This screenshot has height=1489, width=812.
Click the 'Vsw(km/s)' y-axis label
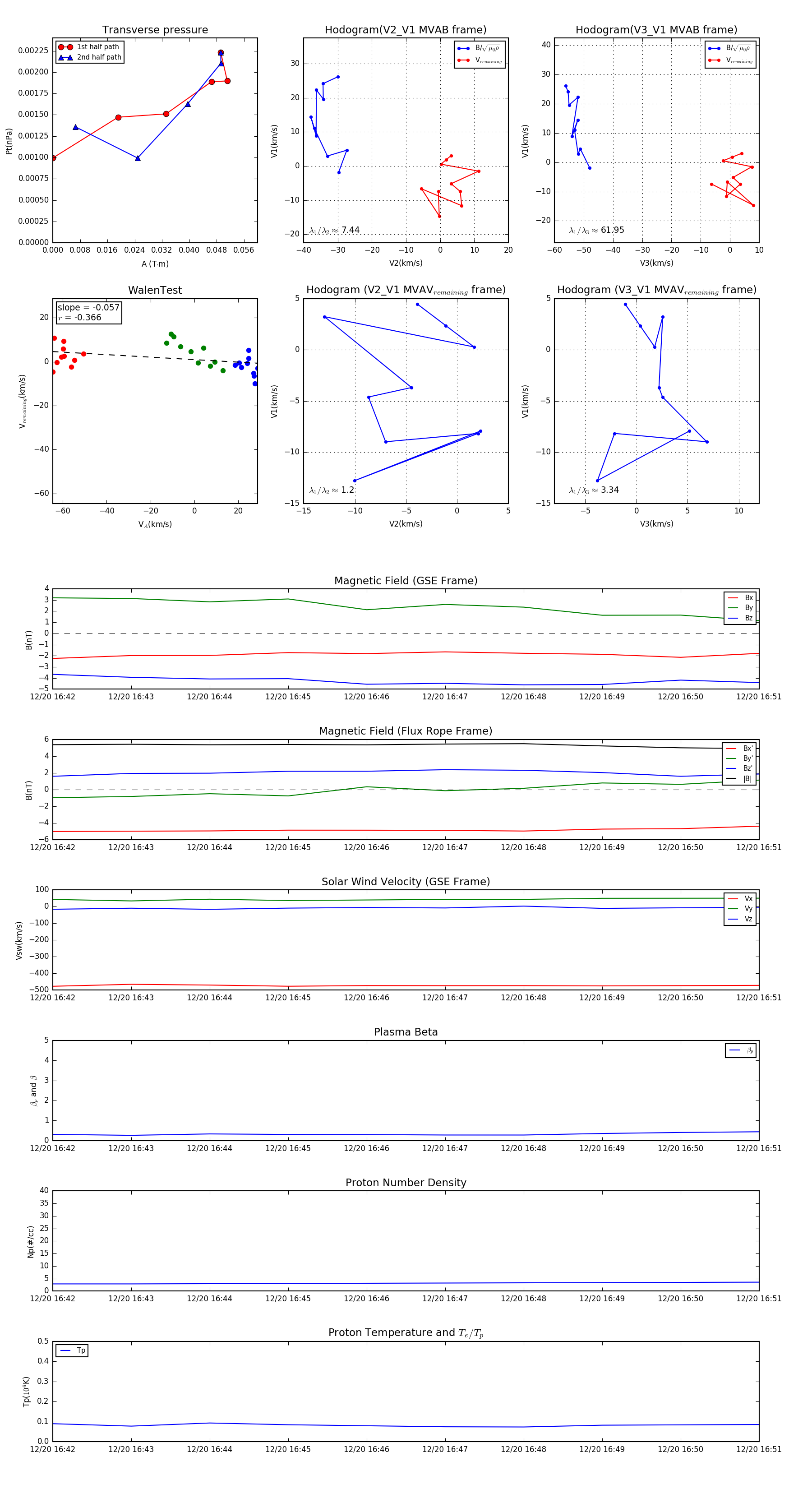click(18, 940)
